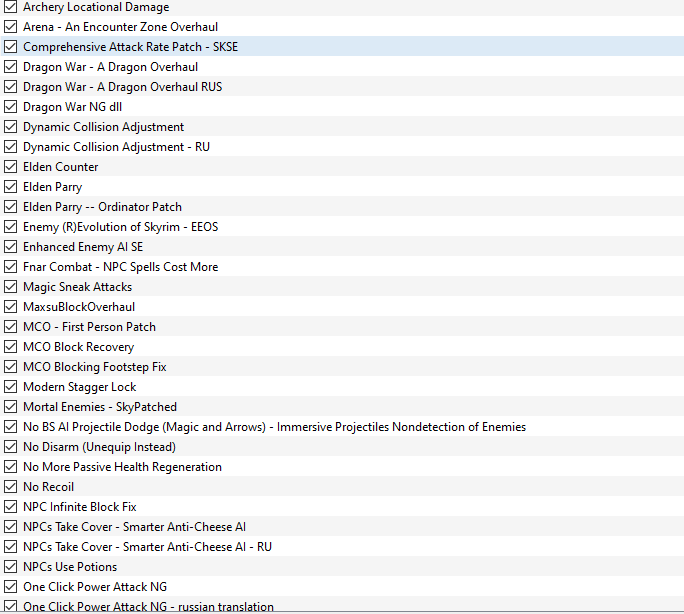
Task: Disable the Elden Parry checkbox
Action: pyautogui.click(x=10, y=187)
